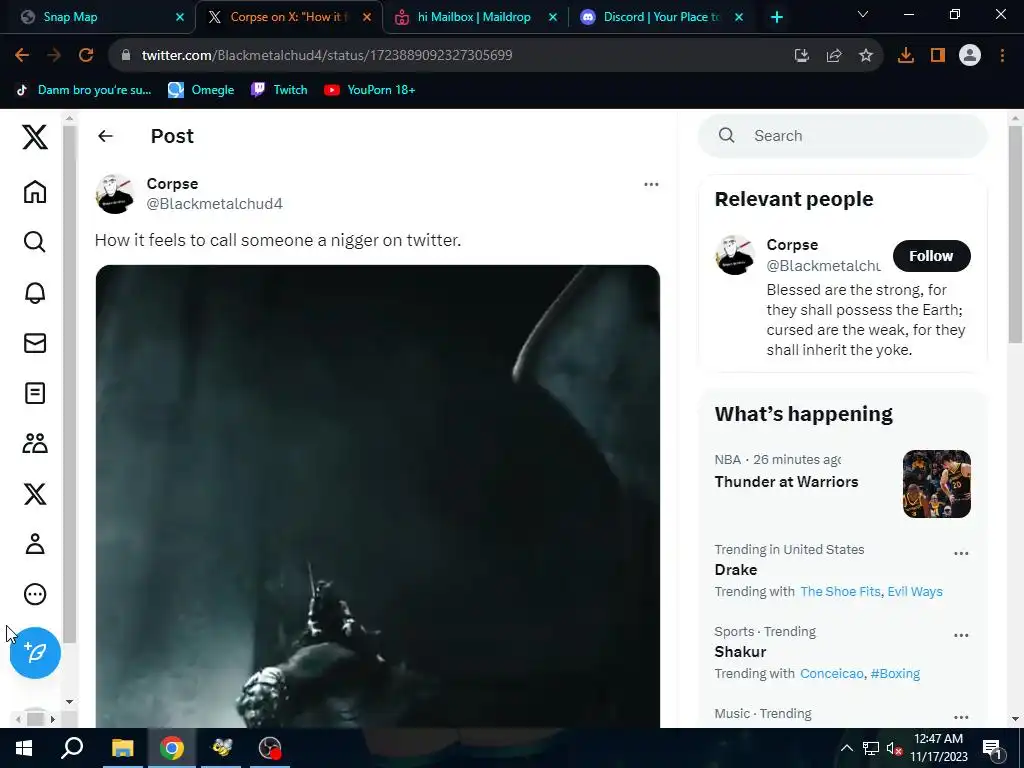Click page vertical scrollbar thumb

pyautogui.click(x=1015, y=234)
